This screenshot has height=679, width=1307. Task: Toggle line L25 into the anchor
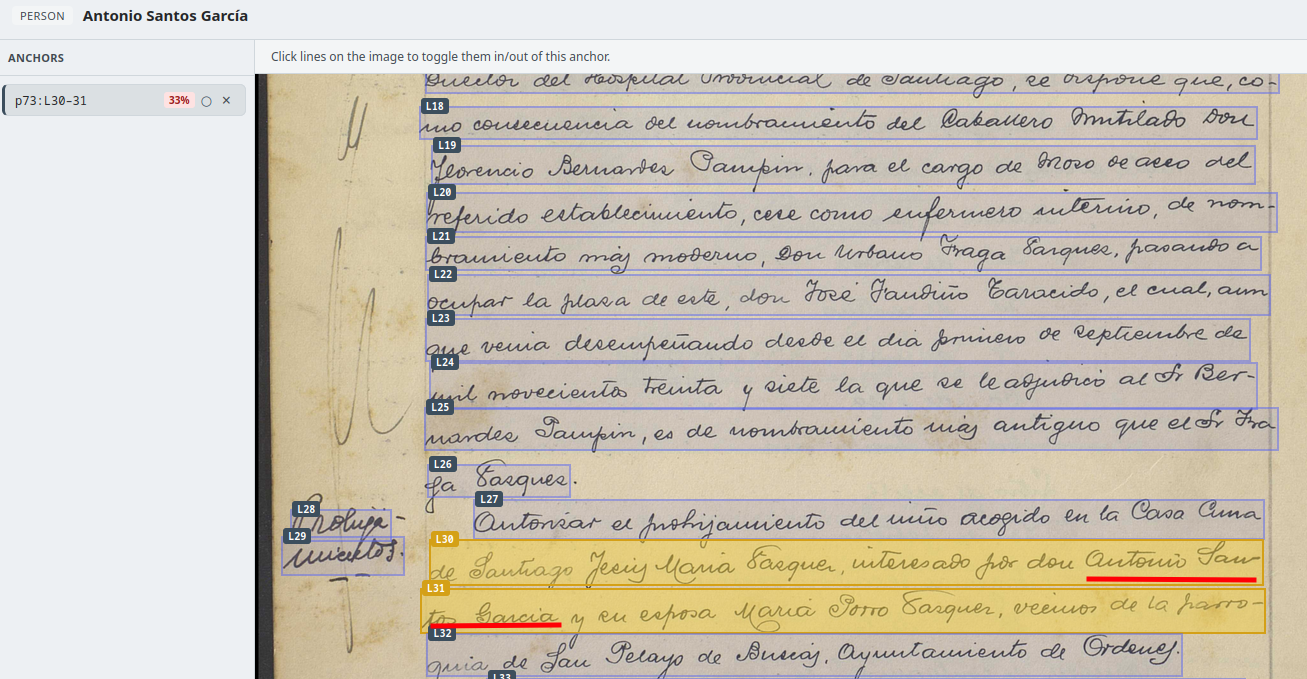tap(851, 429)
